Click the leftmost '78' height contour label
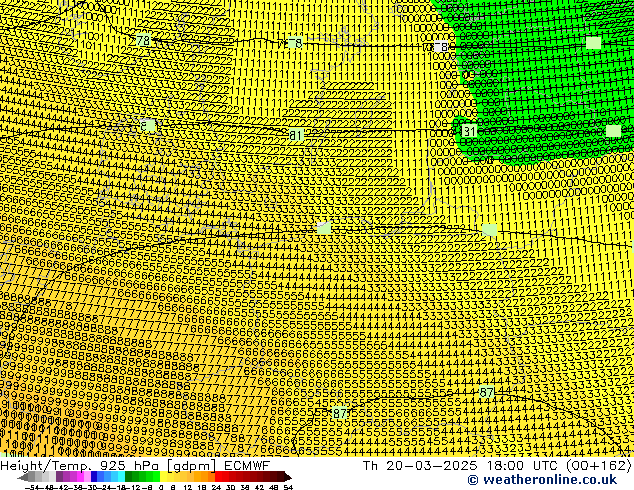634x490 pixels. [x=143, y=40]
